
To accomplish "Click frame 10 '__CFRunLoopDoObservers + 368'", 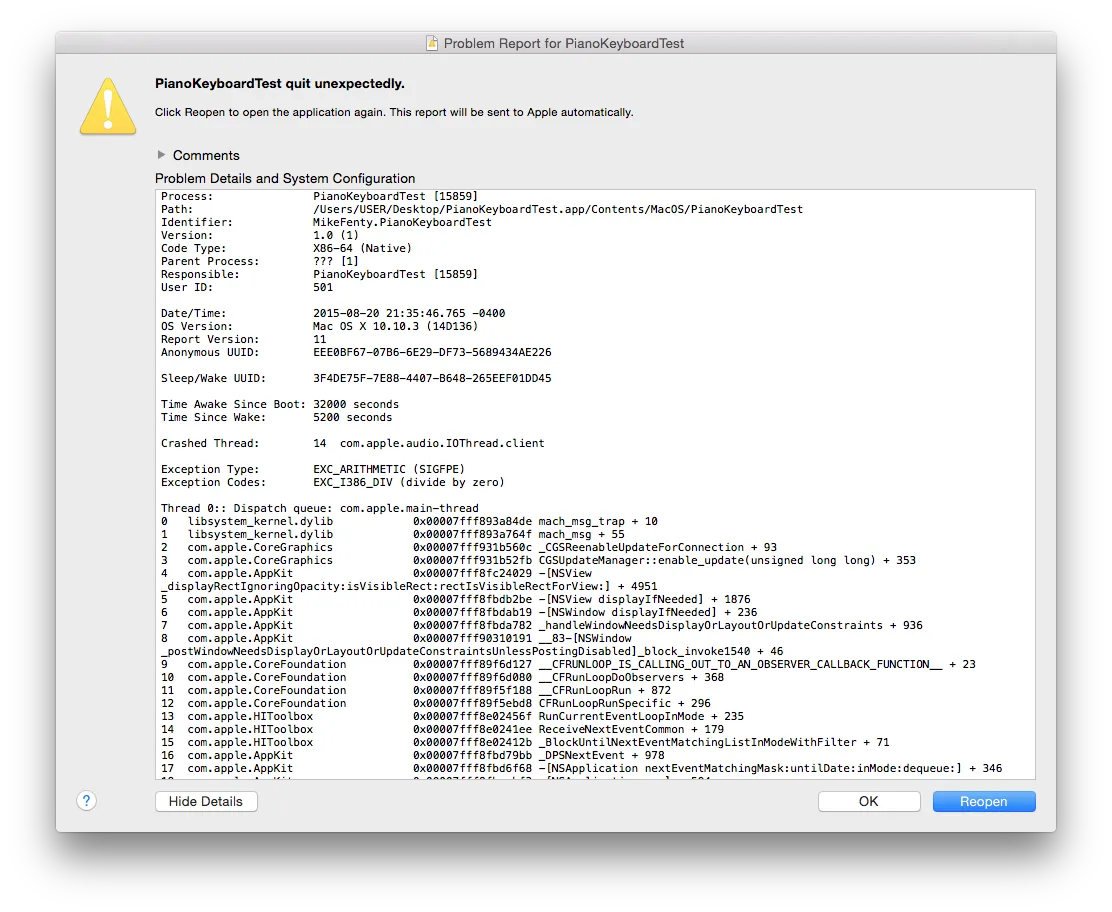I will click(631, 677).
